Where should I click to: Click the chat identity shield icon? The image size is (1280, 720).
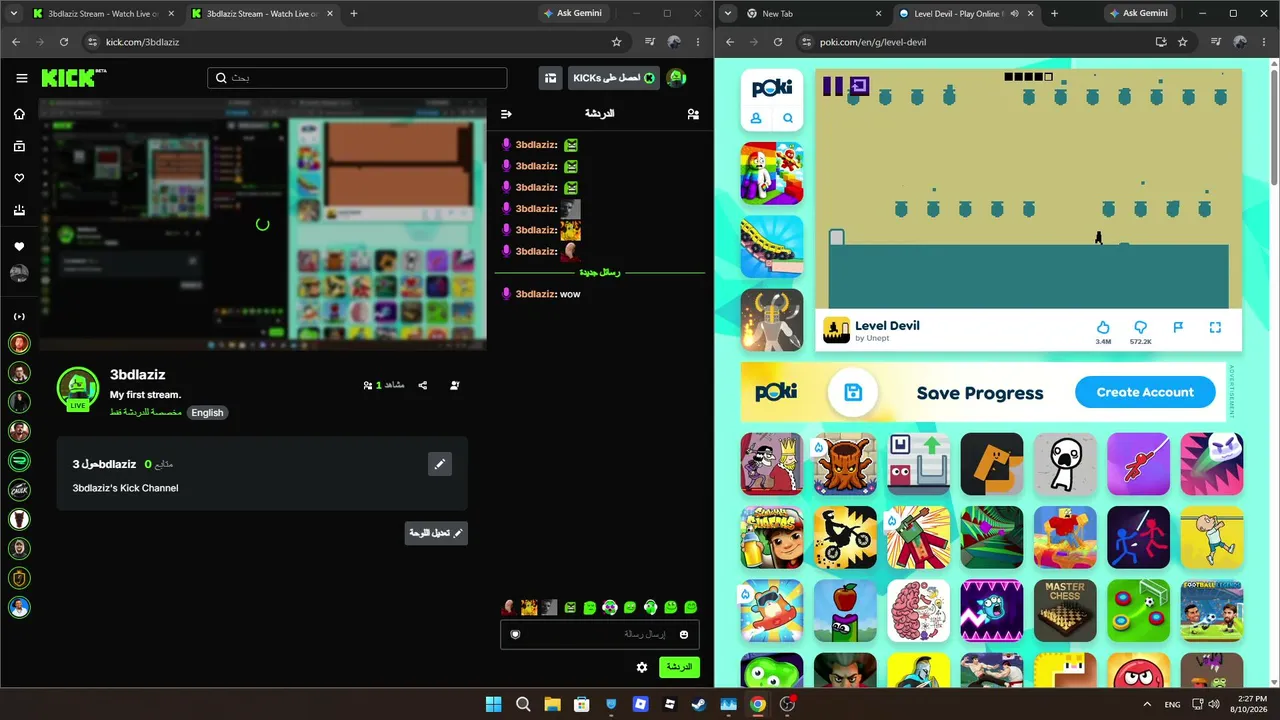pyautogui.click(x=515, y=634)
